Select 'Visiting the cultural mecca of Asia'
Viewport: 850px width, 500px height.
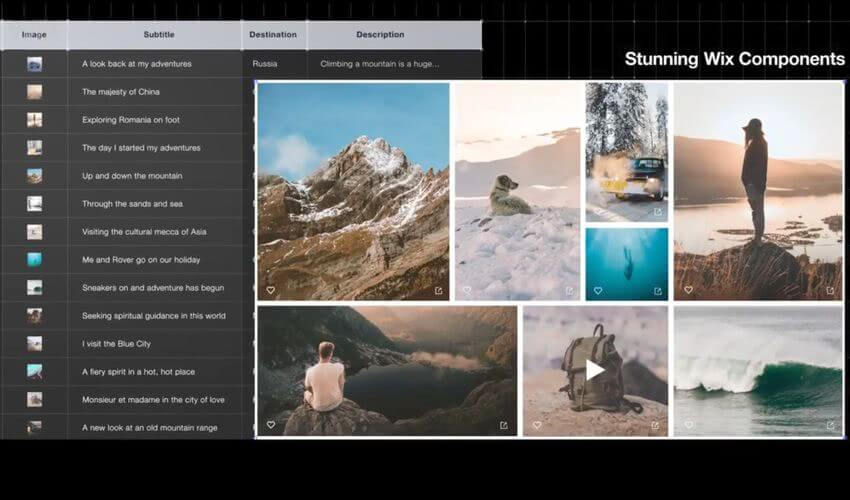[144, 232]
